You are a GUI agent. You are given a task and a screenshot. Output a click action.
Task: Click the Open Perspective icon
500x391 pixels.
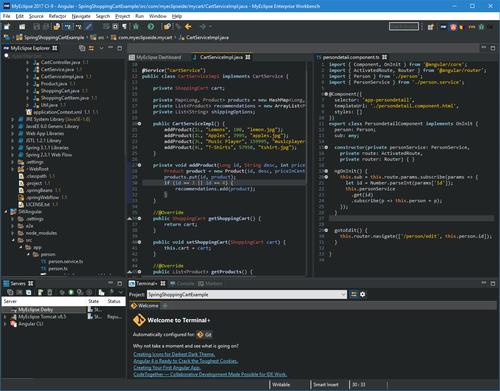431,27
